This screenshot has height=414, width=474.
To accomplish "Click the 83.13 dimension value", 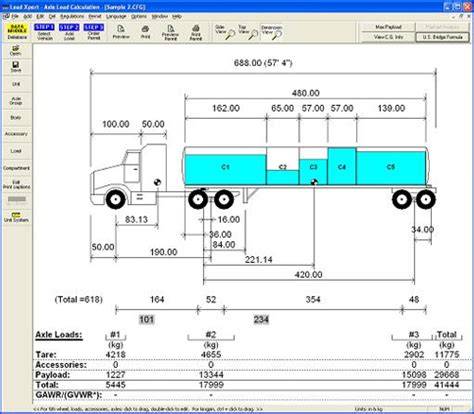I will point(136,220).
